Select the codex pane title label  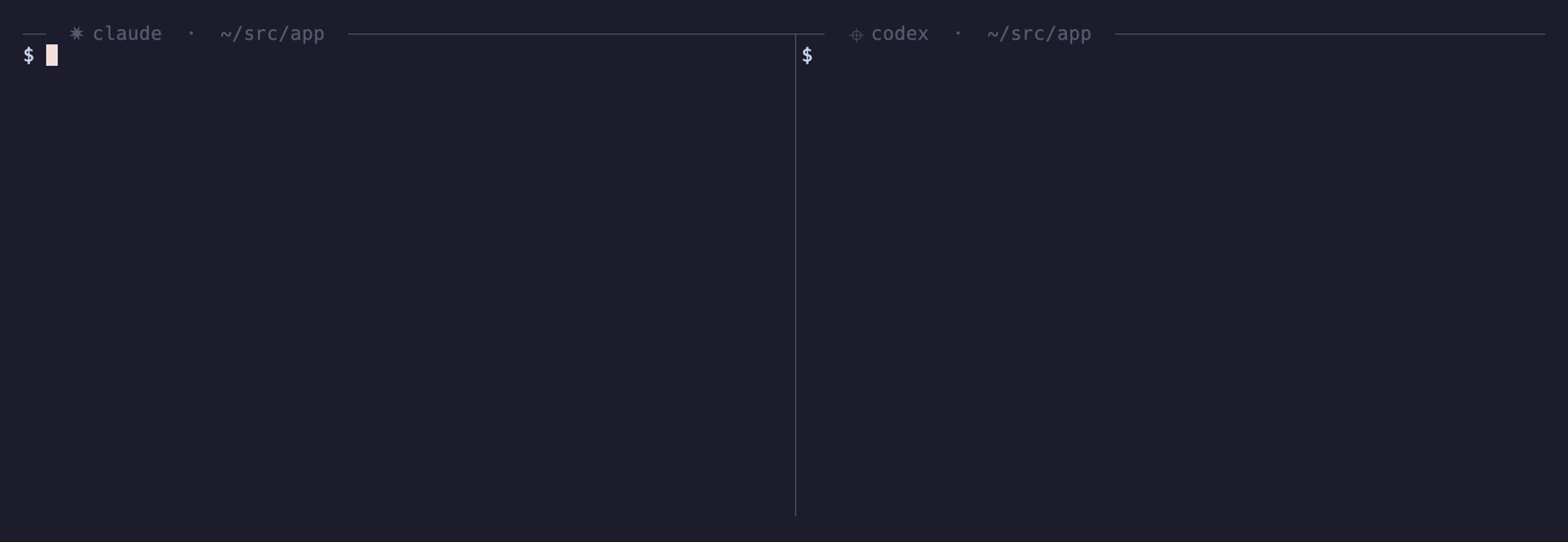click(x=899, y=33)
